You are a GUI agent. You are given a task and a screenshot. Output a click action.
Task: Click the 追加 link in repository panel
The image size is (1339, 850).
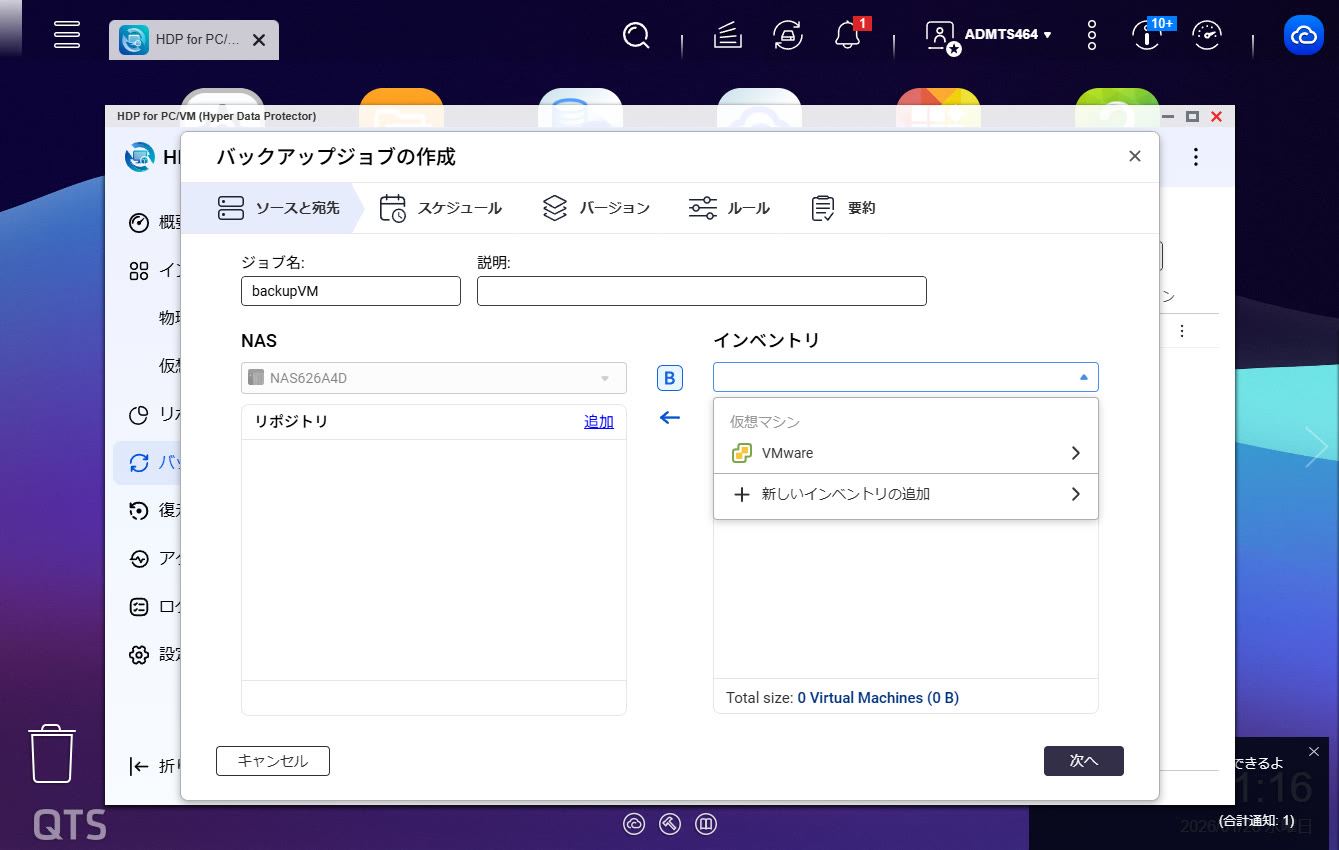(598, 422)
